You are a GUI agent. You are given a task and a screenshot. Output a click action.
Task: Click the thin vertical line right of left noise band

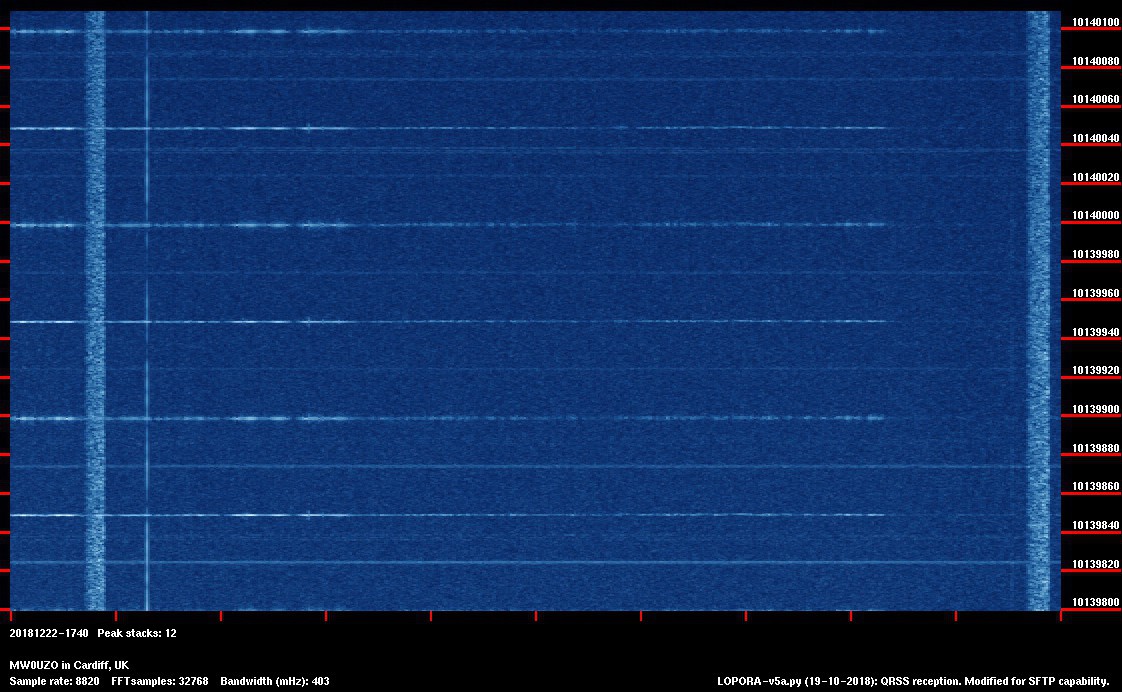147,300
